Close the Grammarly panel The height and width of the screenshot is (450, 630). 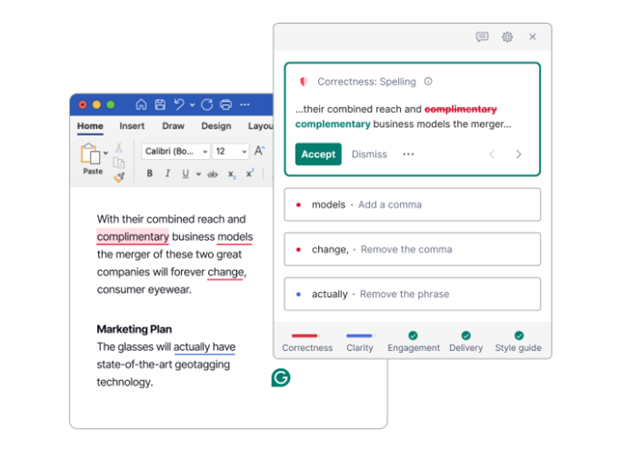click(x=532, y=37)
